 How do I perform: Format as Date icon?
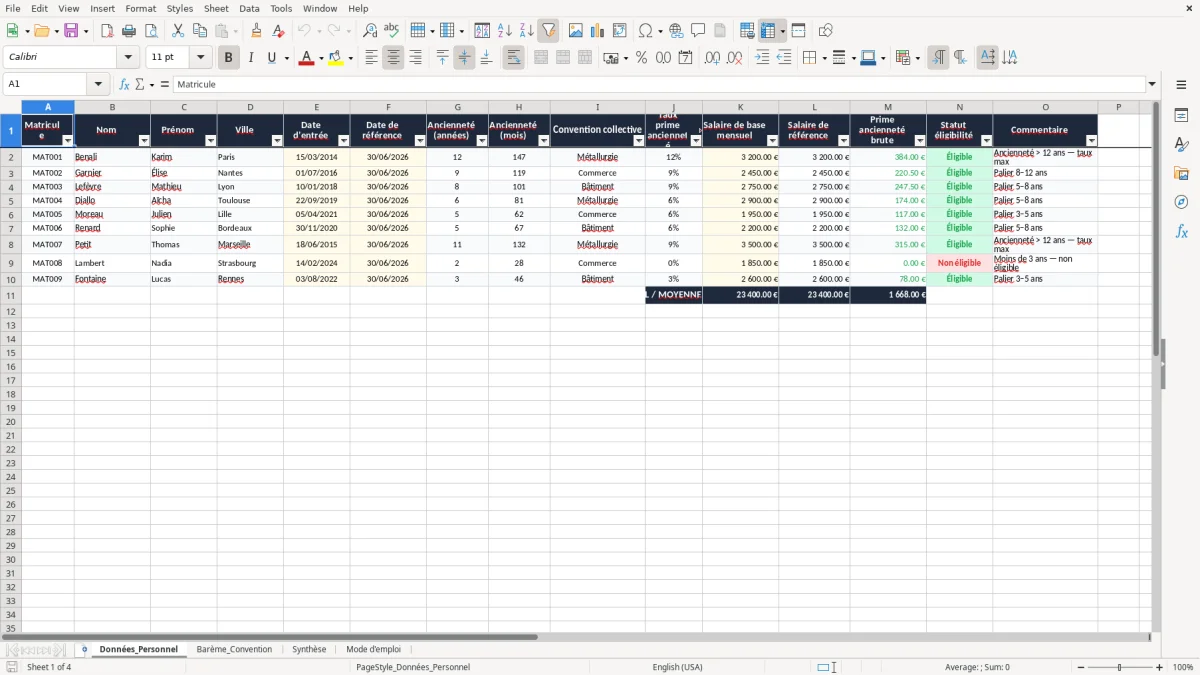click(685, 58)
